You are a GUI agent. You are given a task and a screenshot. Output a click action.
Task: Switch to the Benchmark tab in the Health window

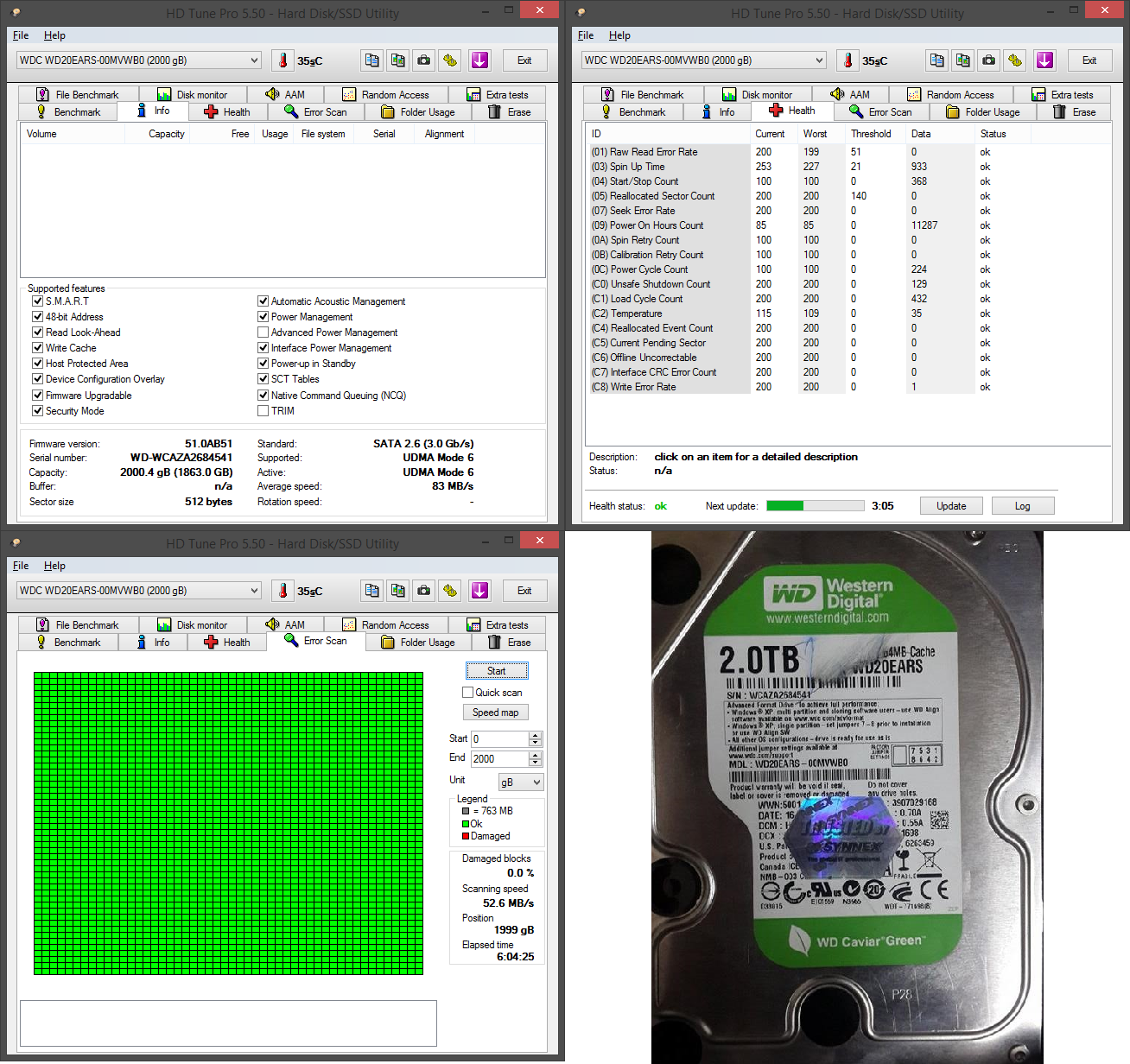633,112
